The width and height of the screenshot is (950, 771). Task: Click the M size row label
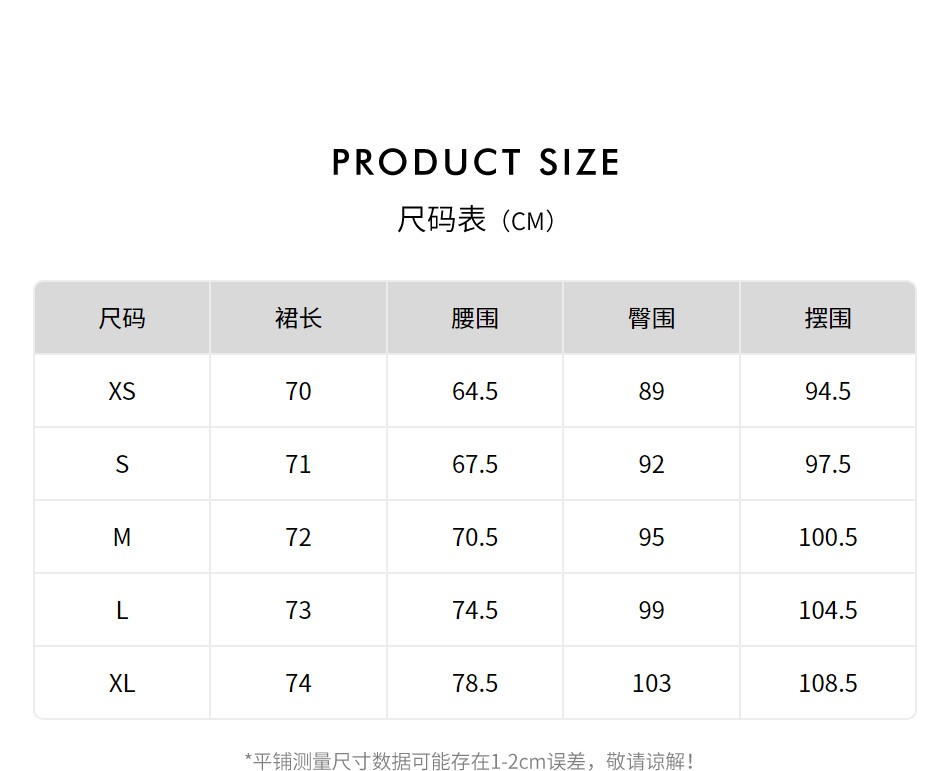122,537
